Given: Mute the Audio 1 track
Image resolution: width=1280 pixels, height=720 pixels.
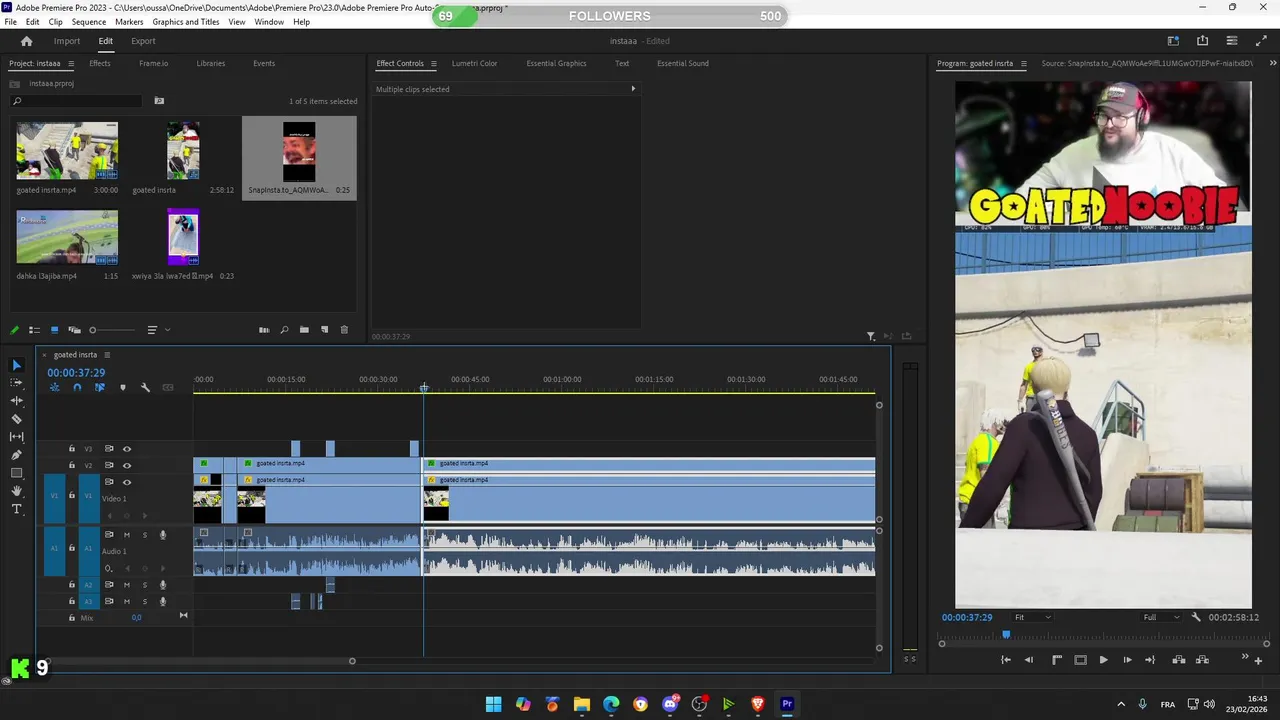Looking at the screenshot, I should click(x=127, y=535).
